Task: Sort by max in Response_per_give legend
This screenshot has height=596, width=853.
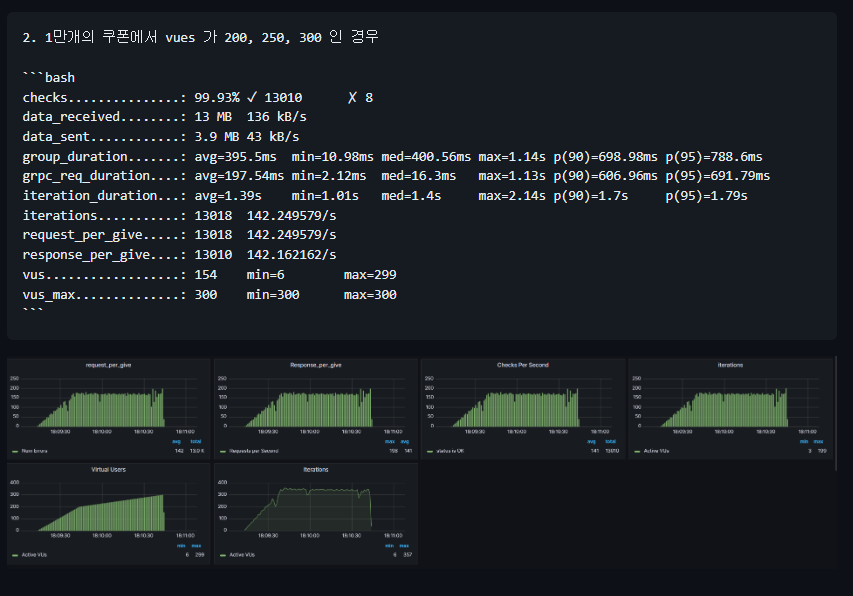Action: pyautogui.click(x=390, y=442)
